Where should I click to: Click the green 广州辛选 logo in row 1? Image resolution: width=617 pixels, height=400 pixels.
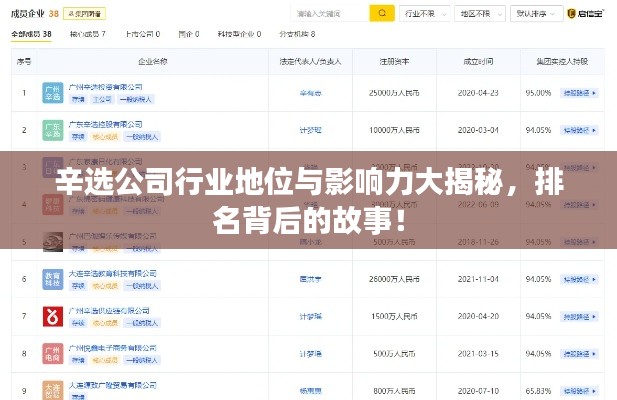53,93
